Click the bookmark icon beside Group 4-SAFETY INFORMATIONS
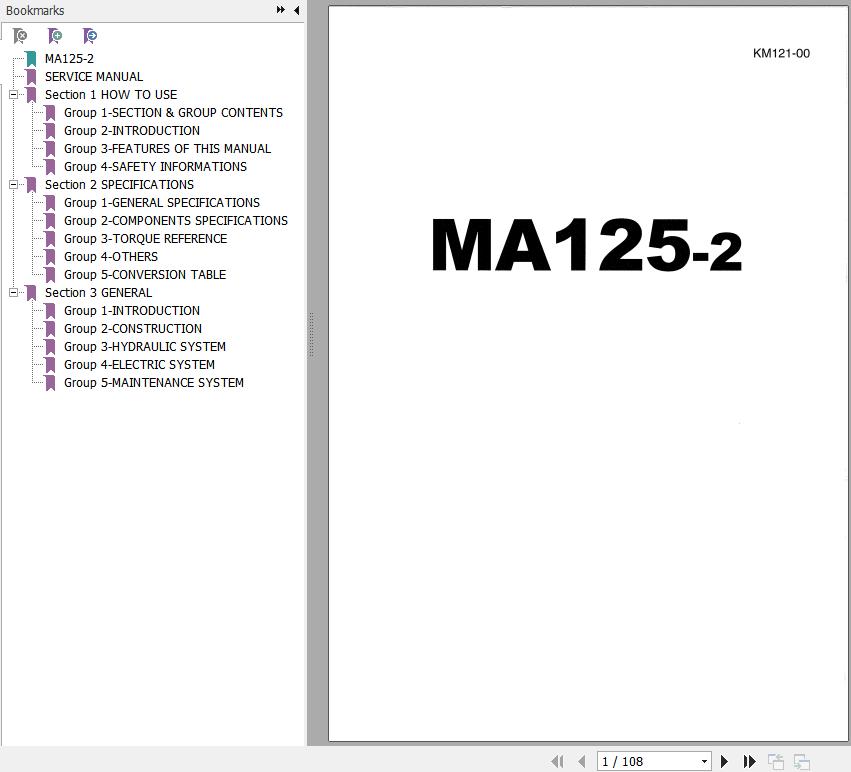 coord(50,166)
